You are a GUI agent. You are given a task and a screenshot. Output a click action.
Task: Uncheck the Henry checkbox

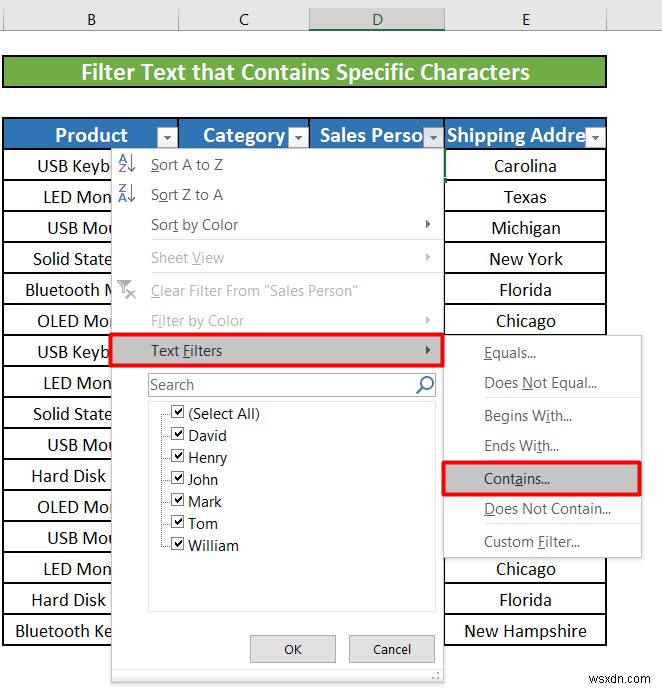coord(177,456)
